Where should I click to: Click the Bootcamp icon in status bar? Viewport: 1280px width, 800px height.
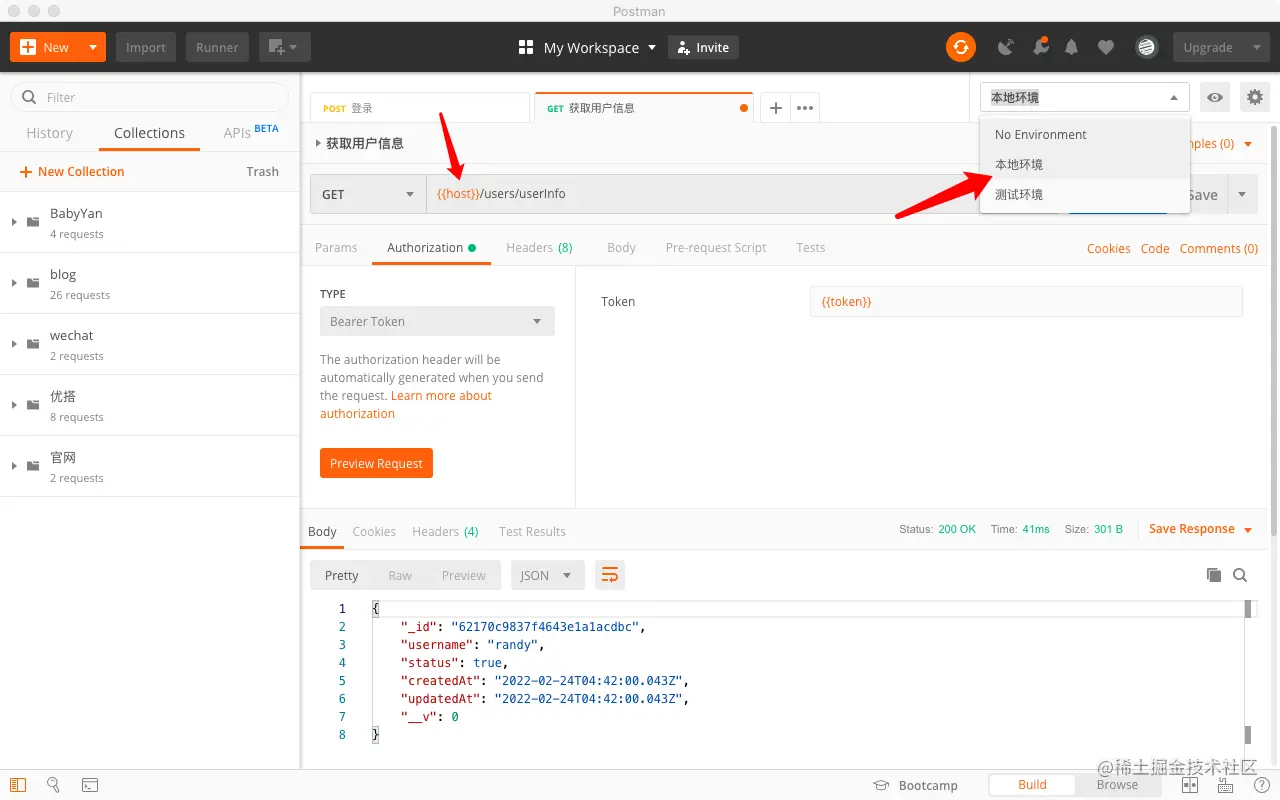(x=881, y=786)
